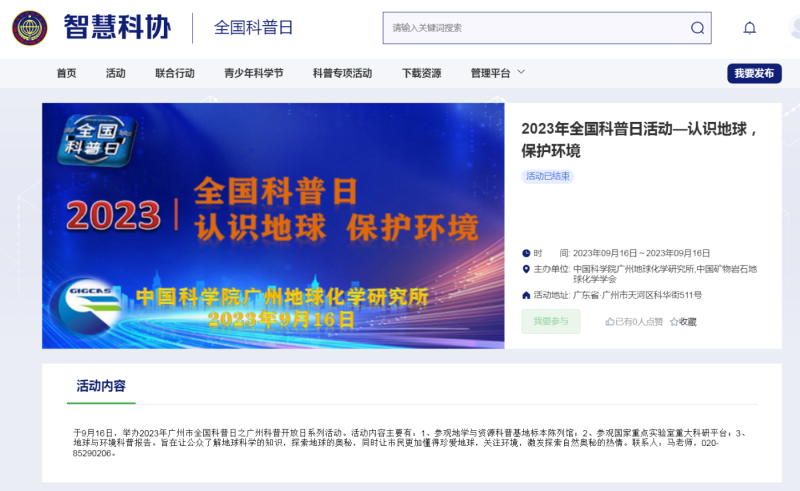This screenshot has height=491, width=800.
Task: Click the clock icon beside 时间
Action: 526,253
